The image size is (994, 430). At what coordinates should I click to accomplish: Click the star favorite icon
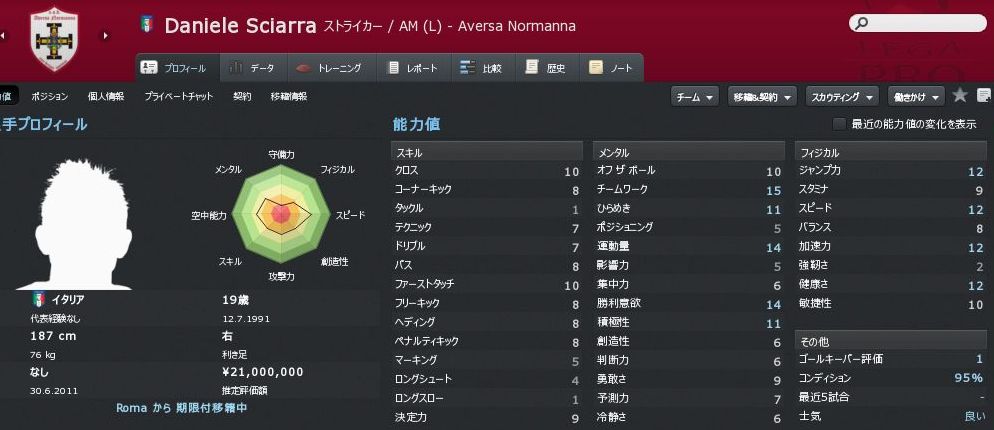click(x=960, y=96)
